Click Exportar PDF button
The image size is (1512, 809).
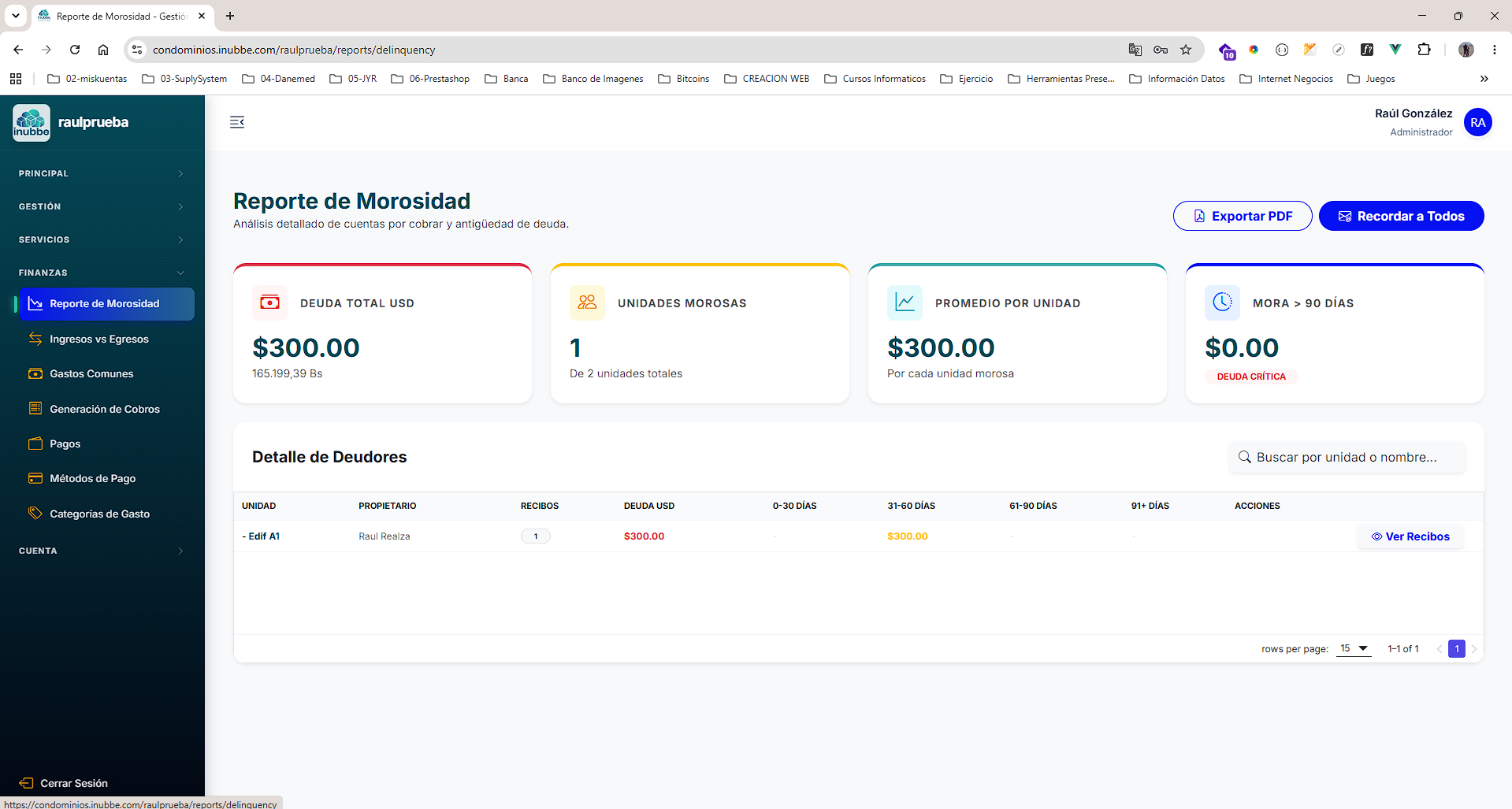point(1243,216)
